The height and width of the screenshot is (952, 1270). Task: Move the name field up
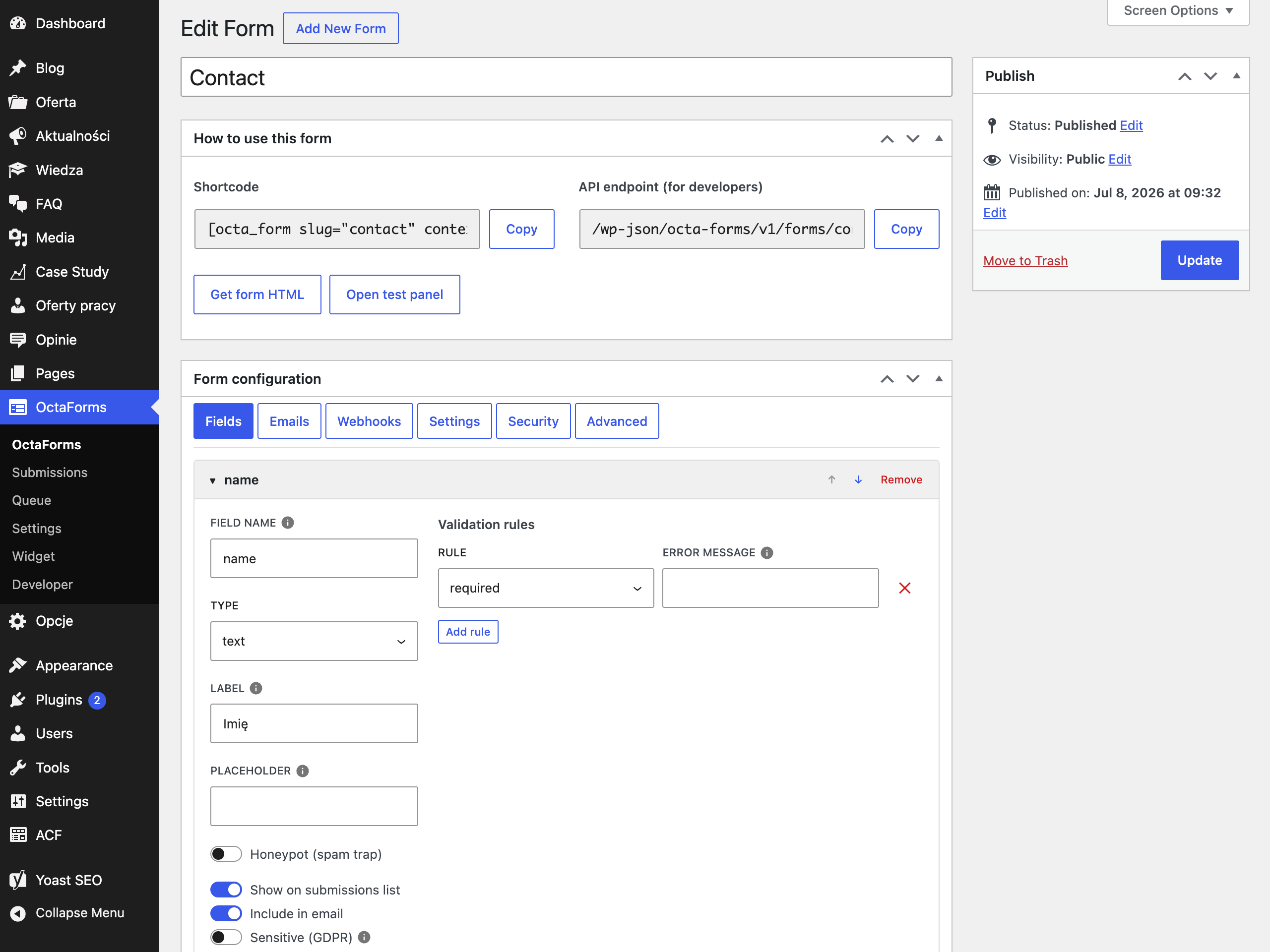(x=831, y=480)
